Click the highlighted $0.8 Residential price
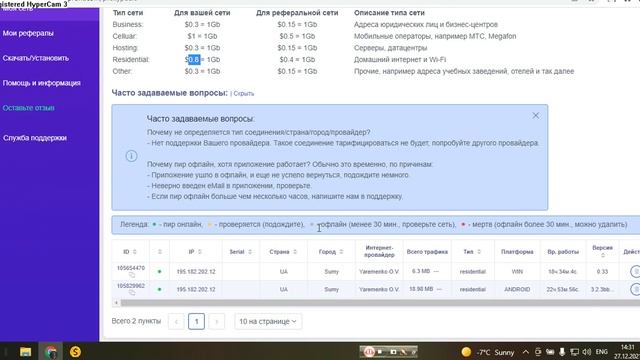This screenshot has width=640, height=360. 194,60
